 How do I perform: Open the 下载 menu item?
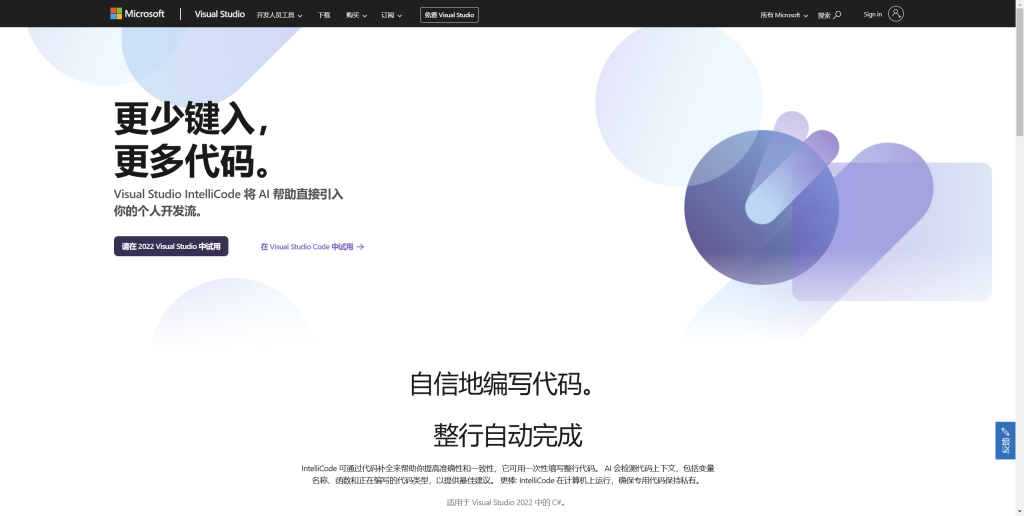point(324,15)
